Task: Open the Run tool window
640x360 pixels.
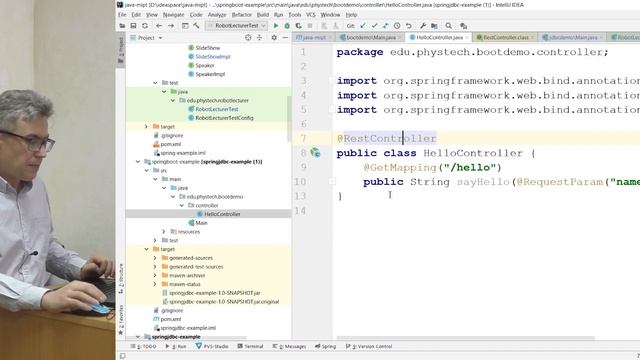Action: click(x=176, y=346)
